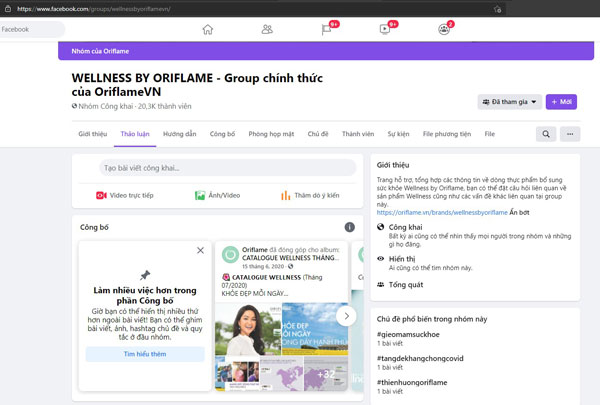Click the Nhóm của Oriflame purple banner
The height and width of the screenshot is (405, 600).
coord(326,51)
